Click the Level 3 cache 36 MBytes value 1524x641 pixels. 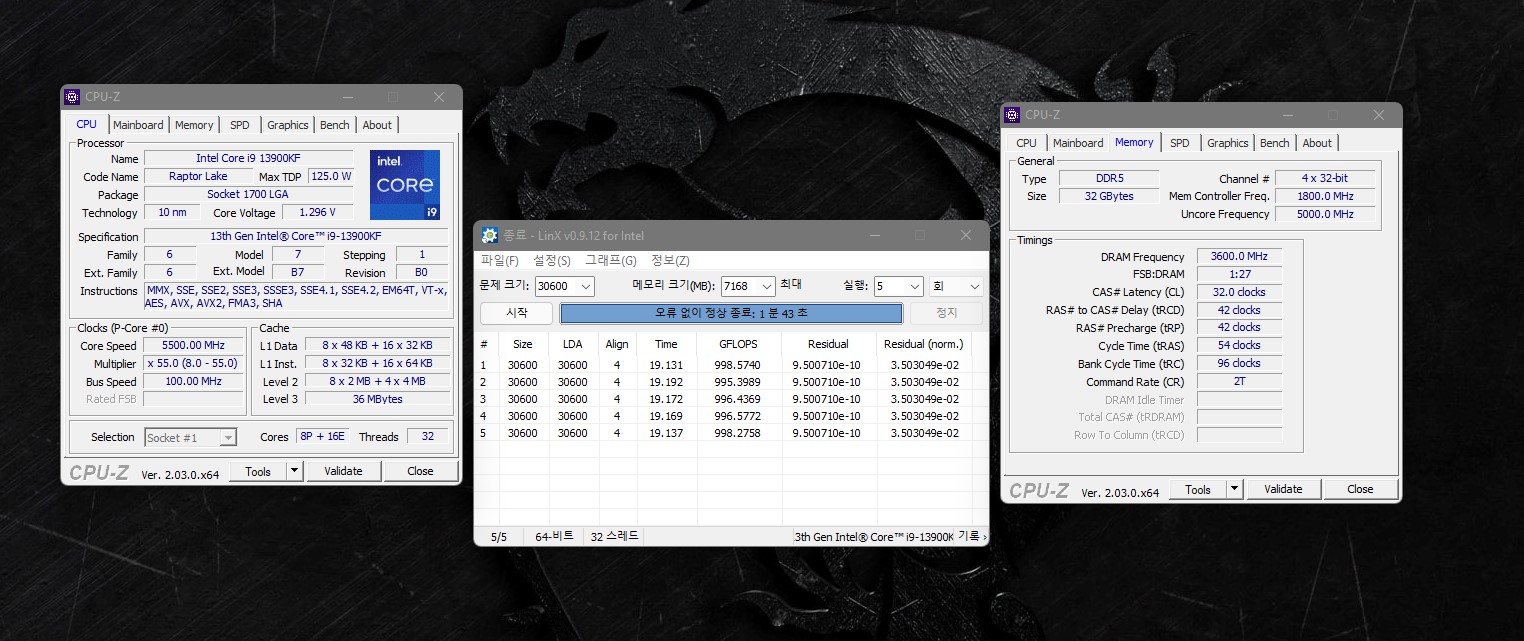tap(377, 399)
